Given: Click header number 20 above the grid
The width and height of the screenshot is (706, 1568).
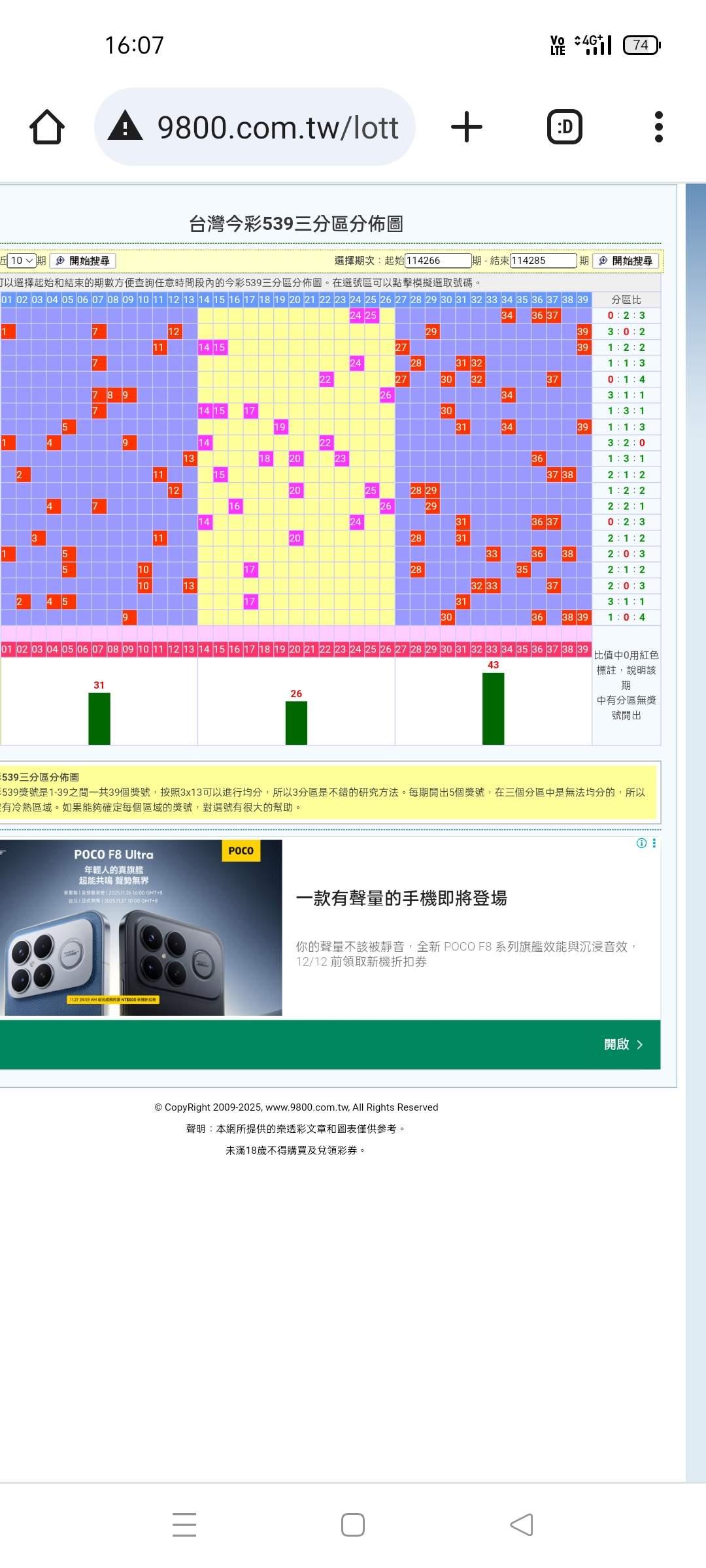Looking at the screenshot, I should pyautogui.click(x=295, y=300).
